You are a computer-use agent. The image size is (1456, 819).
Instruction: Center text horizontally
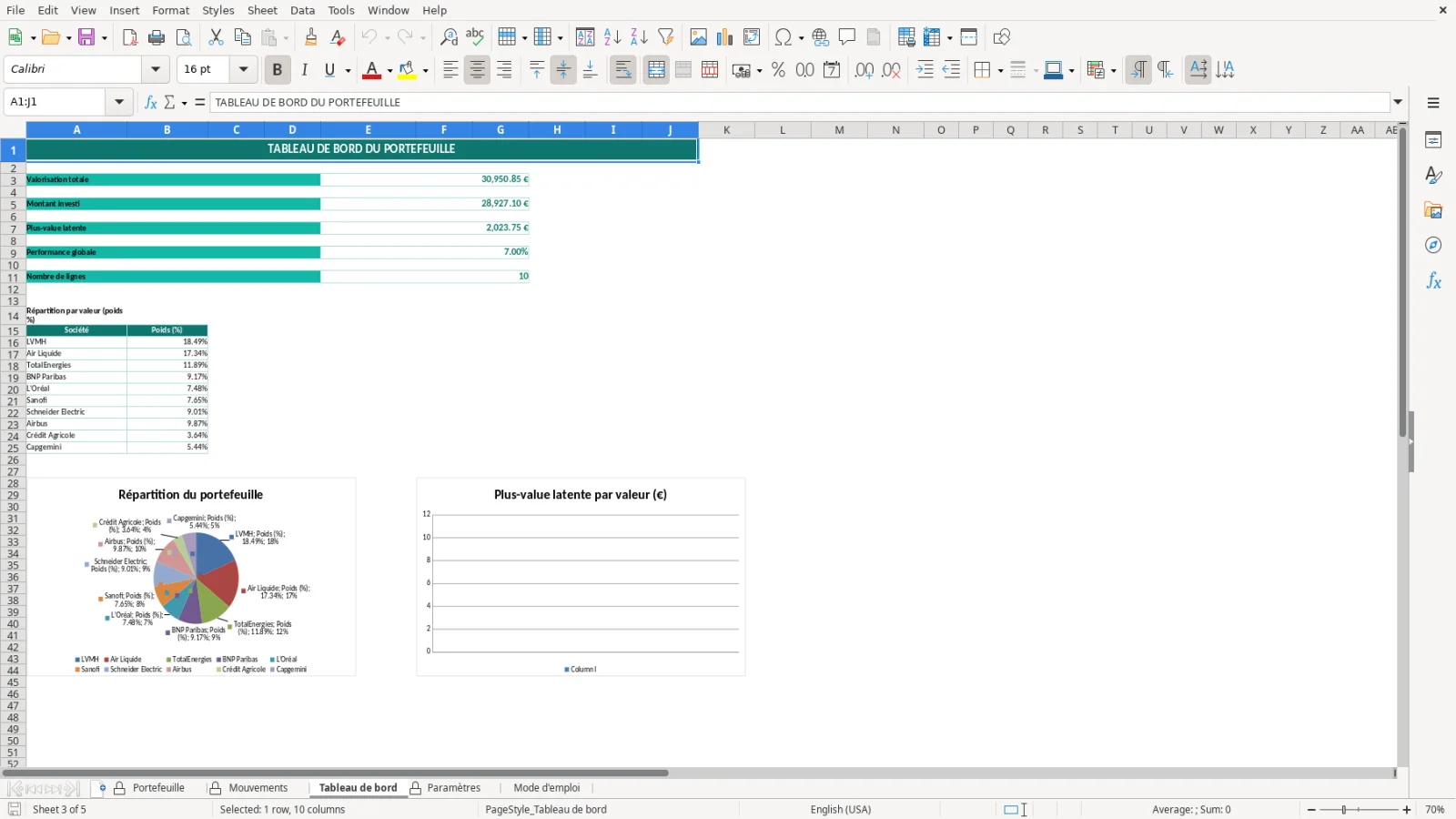pos(477,70)
